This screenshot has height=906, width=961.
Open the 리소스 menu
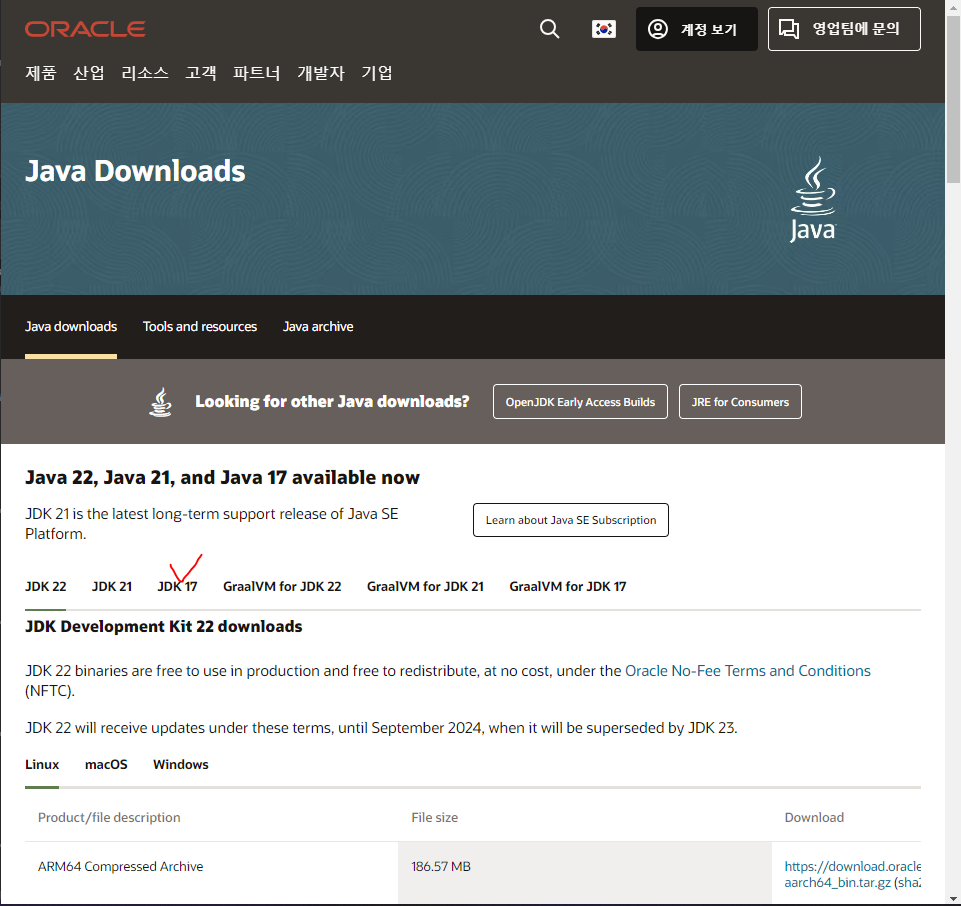pos(145,73)
